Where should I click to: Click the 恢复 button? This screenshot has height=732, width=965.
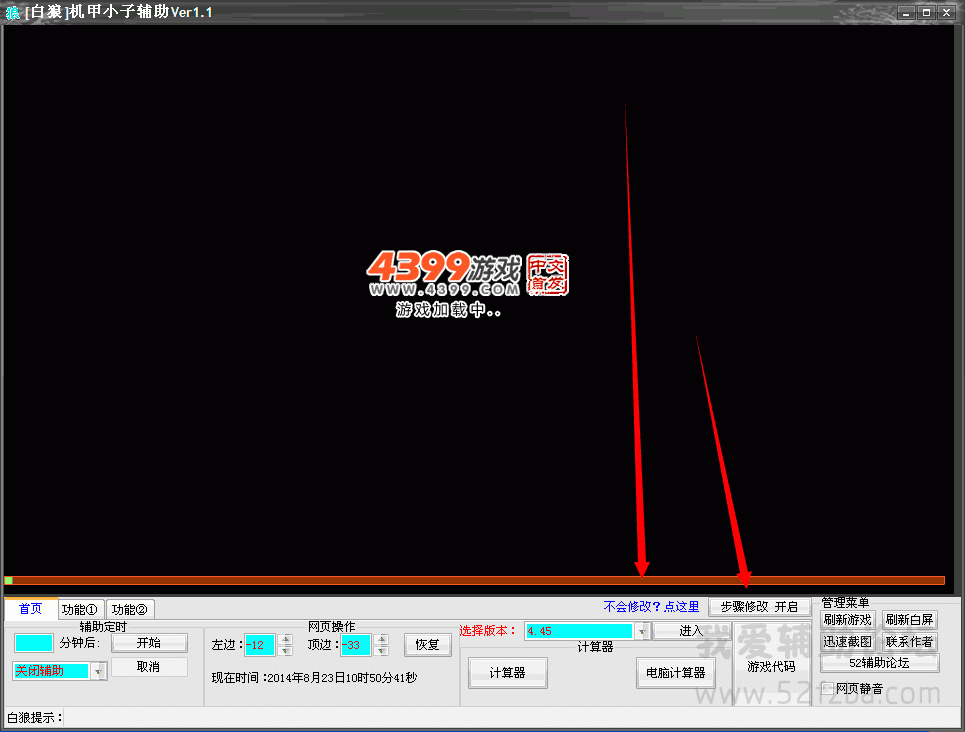tap(428, 645)
